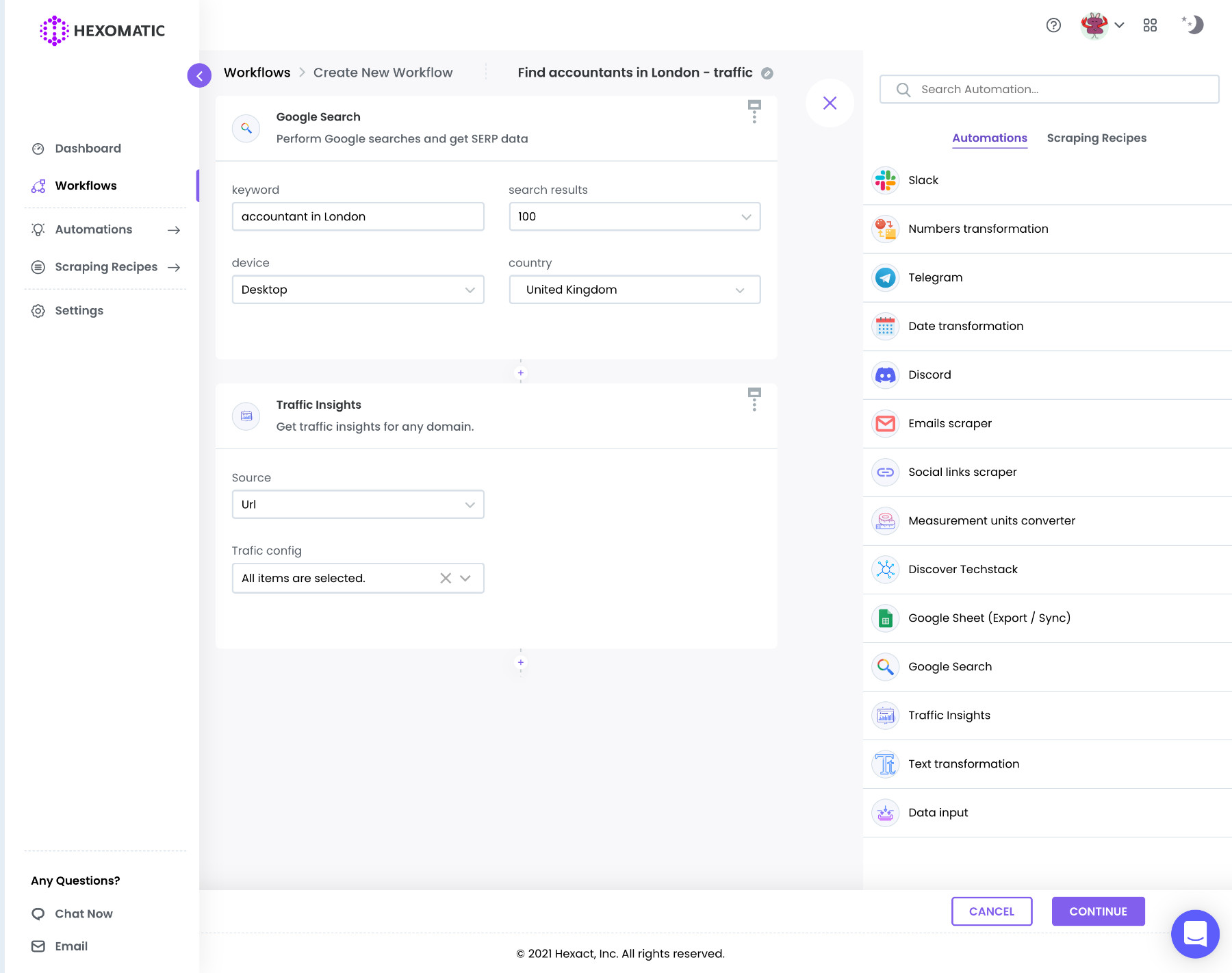Add step after Traffic Insights block
Screen dimensions: 1232x973
point(521,662)
